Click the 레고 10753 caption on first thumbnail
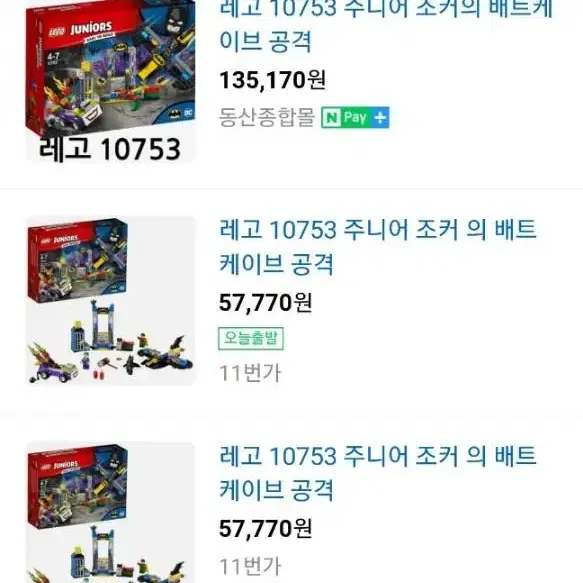 pyautogui.click(x=110, y=149)
